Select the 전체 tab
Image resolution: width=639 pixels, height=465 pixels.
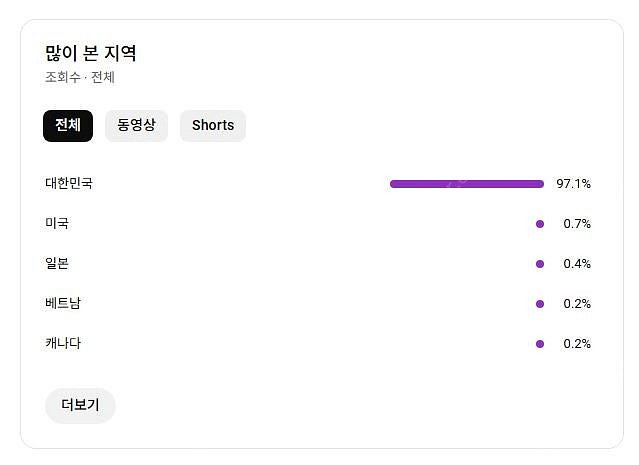click(68, 126)
